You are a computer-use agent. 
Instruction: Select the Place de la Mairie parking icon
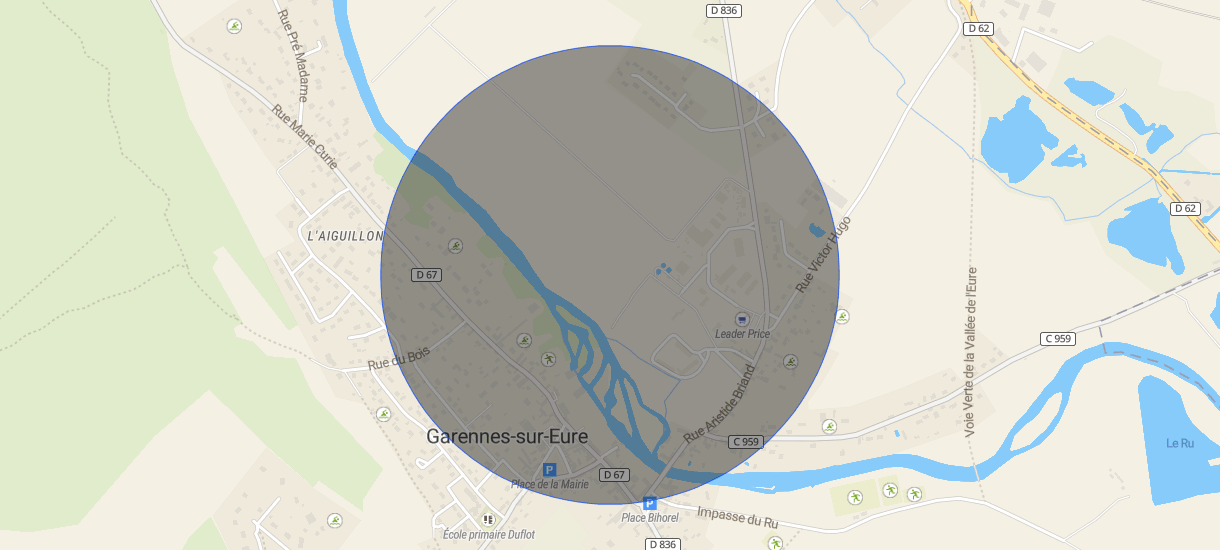pyautogui.click(x=549, y=470)
